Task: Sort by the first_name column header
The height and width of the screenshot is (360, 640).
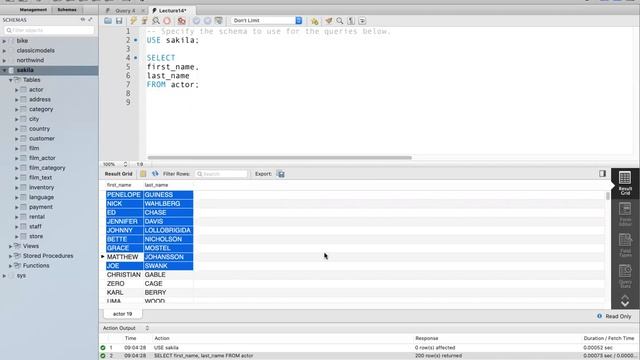Action: point(119,185)
